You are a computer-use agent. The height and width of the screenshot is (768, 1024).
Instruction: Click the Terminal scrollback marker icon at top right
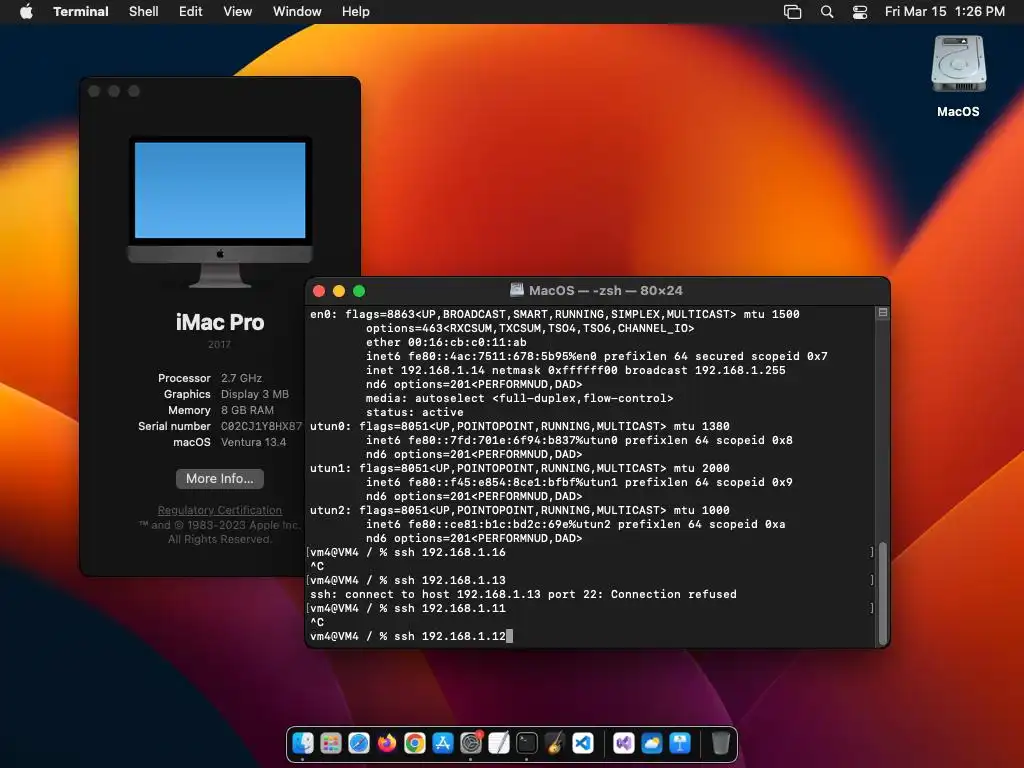click(882, 313)
